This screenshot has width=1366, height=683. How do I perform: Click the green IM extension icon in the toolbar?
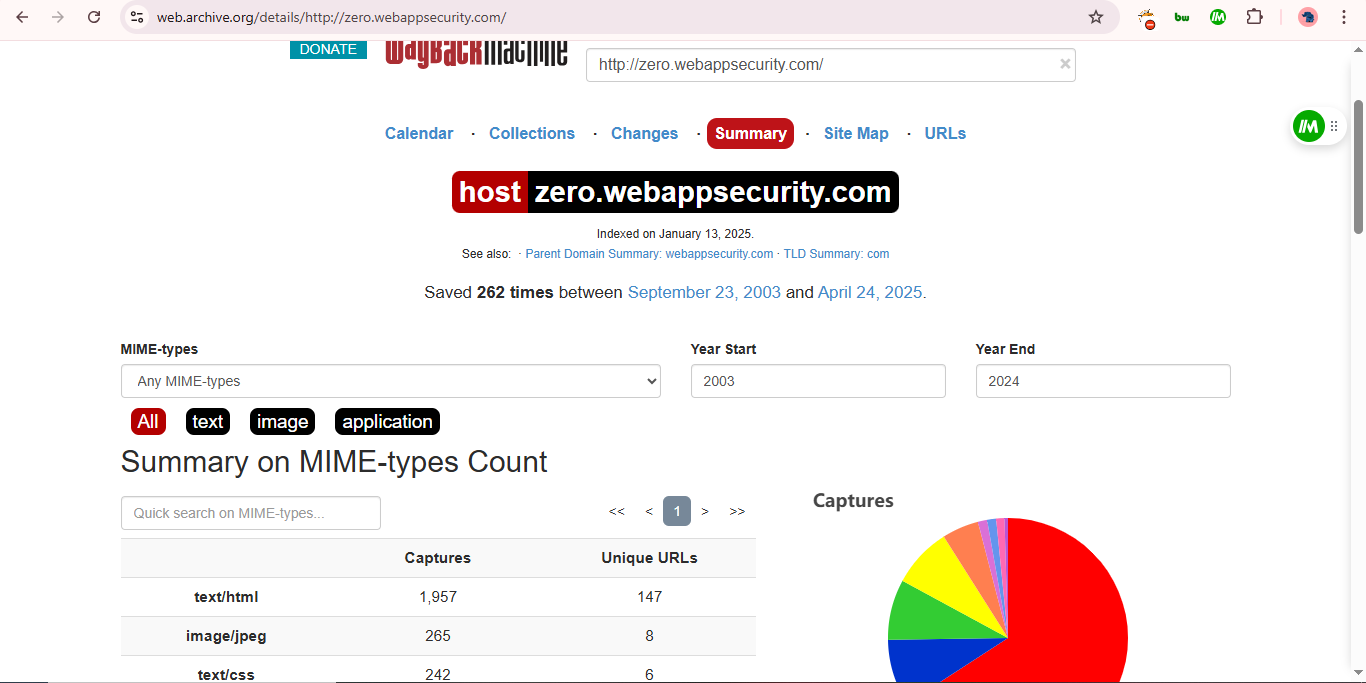[x=1218, y=17]
